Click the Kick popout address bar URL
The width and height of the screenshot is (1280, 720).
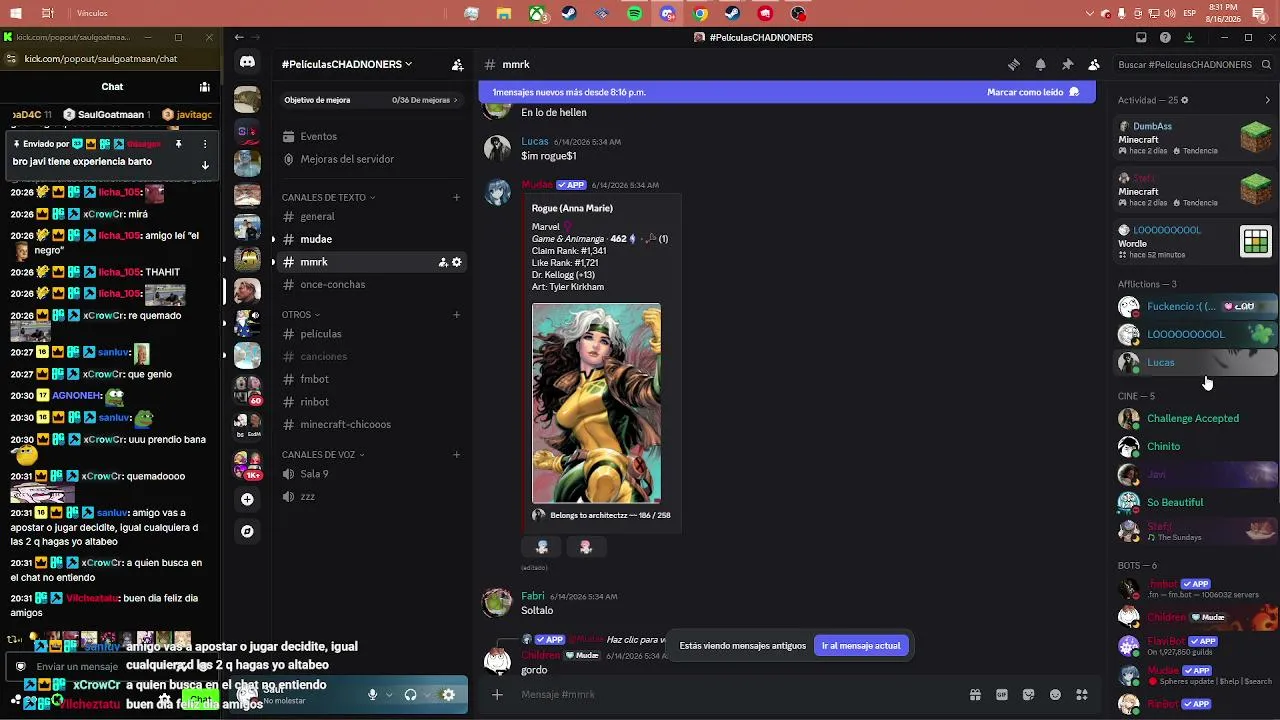pos(101,59)
